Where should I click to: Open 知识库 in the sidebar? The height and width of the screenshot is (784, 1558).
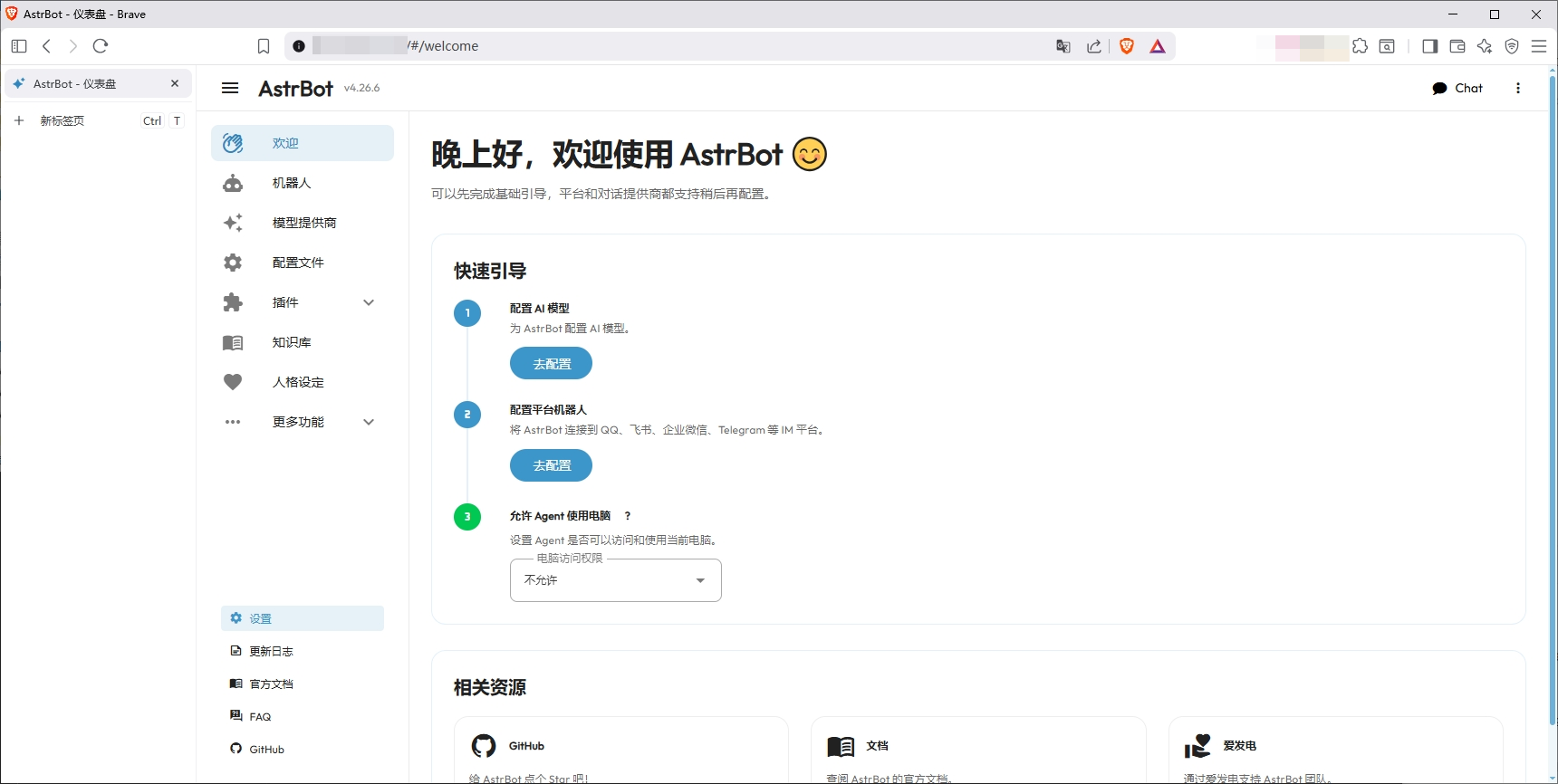(303, 342)
